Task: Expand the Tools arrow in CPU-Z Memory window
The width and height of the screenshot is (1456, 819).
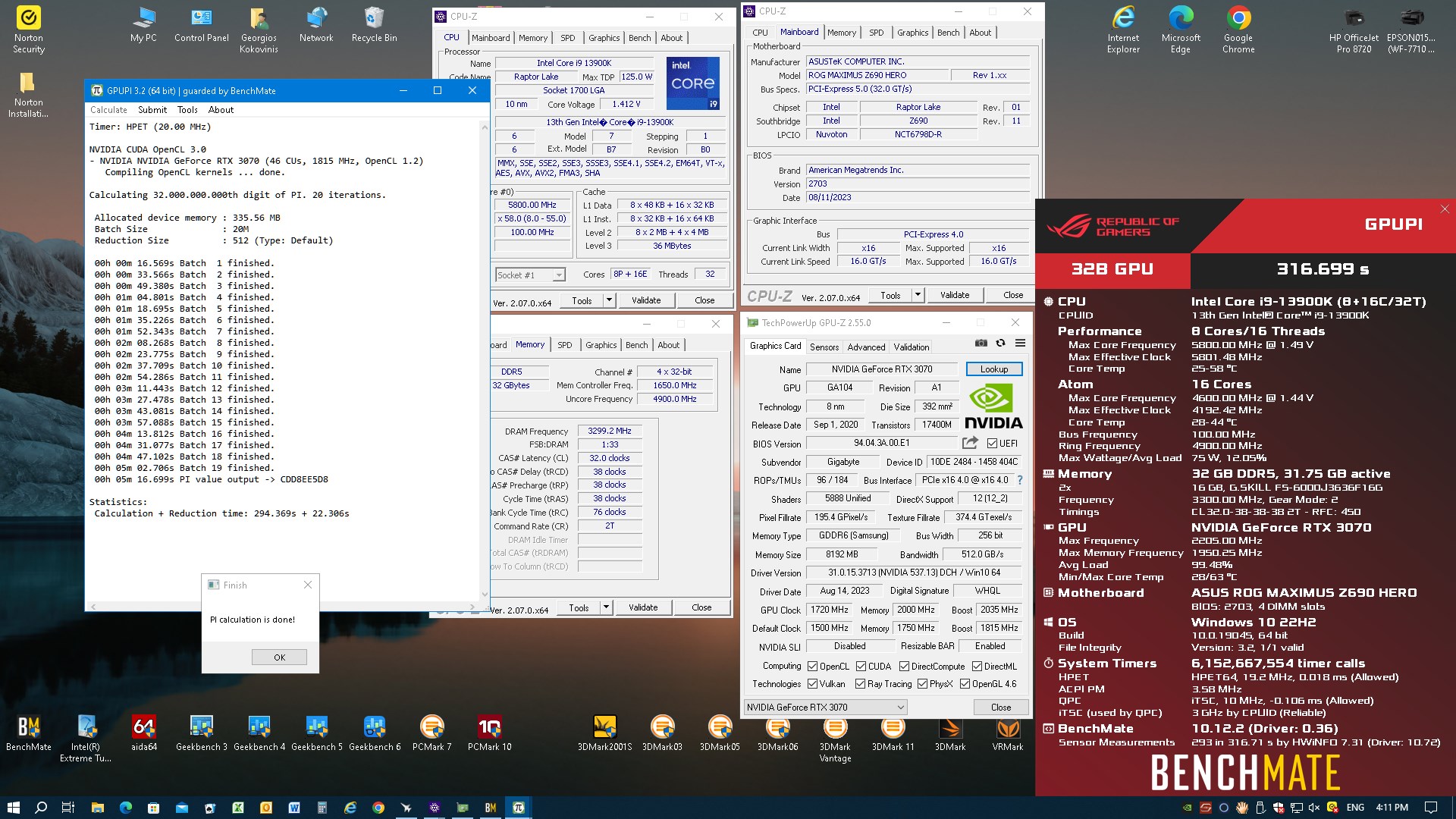Action: point(606,607)
